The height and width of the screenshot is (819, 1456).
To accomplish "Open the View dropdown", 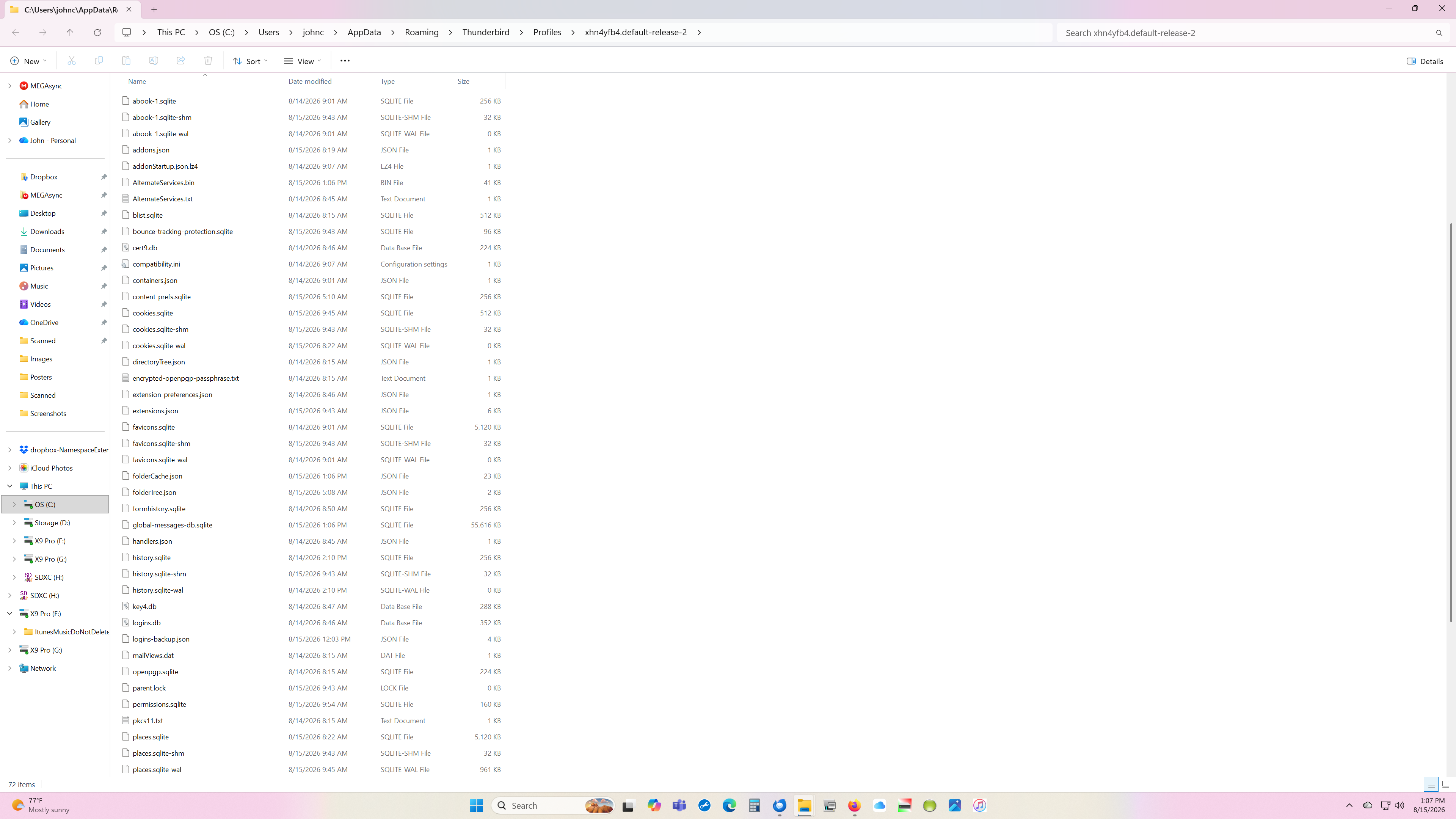I will point(303,61).
